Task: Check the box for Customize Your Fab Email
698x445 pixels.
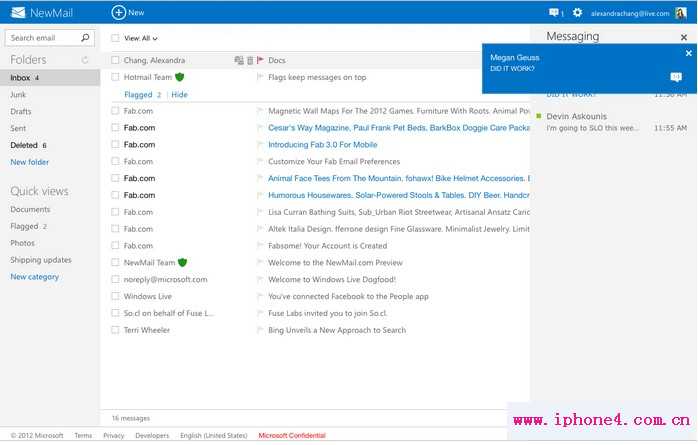Action: point(115,161)
